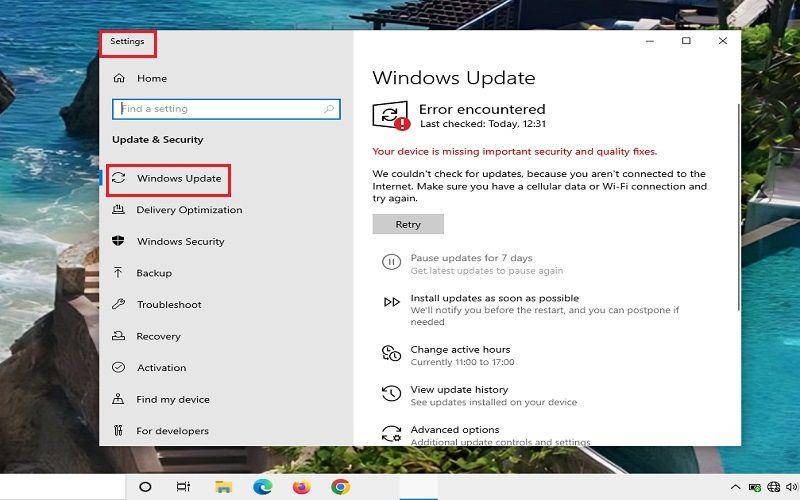Click the Last checked: Today, 12:31 text
Screen dimensions: 800x500
click(483, 124)
